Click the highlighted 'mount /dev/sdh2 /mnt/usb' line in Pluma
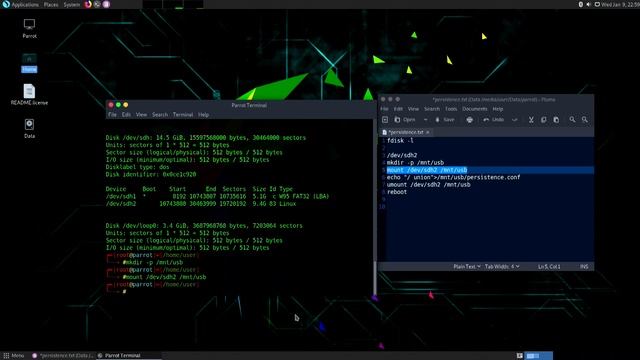 pyautogui.click(x=427, y=170)
